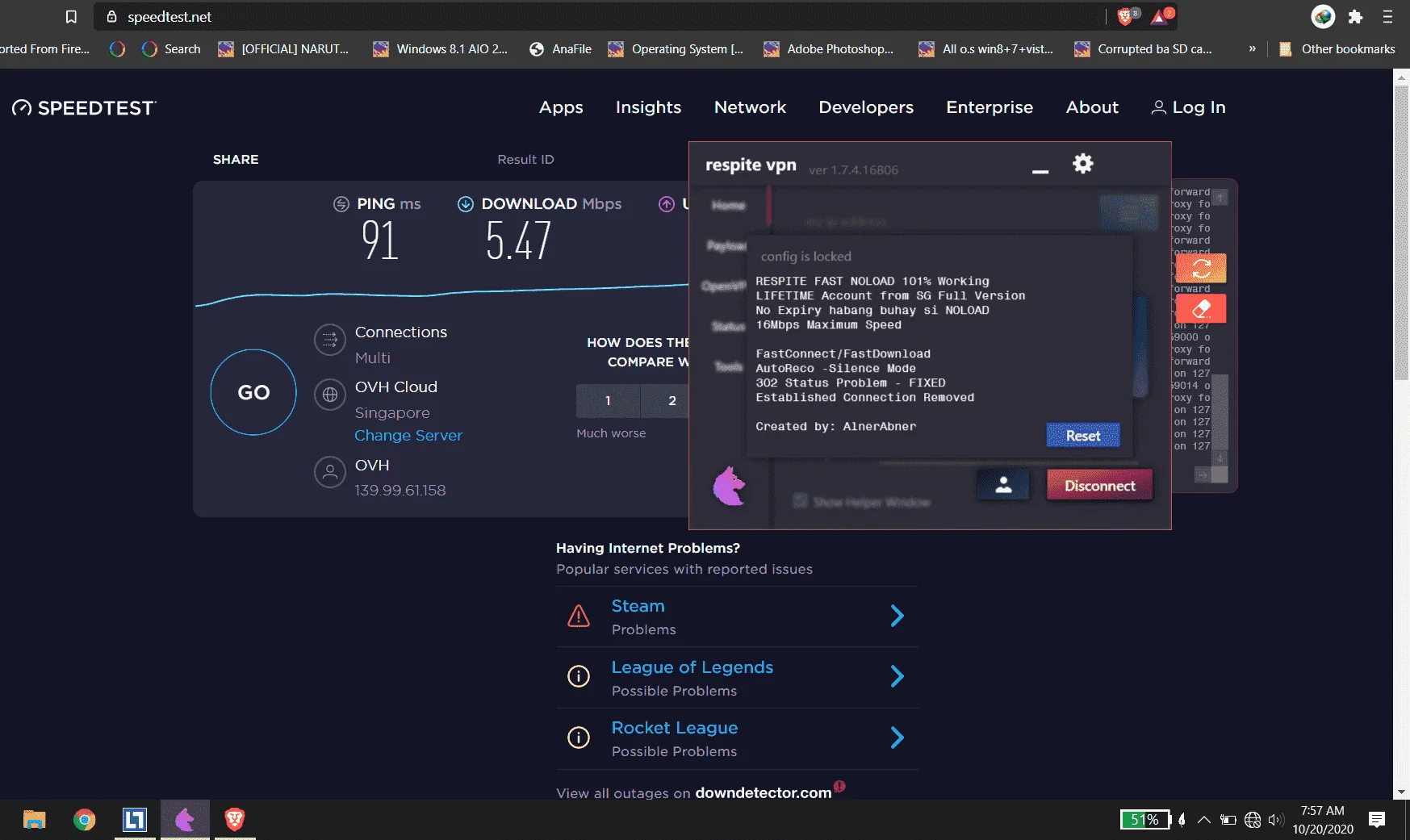
Task: Click the red eraser clear-log icon
Action: point(1201,309)
